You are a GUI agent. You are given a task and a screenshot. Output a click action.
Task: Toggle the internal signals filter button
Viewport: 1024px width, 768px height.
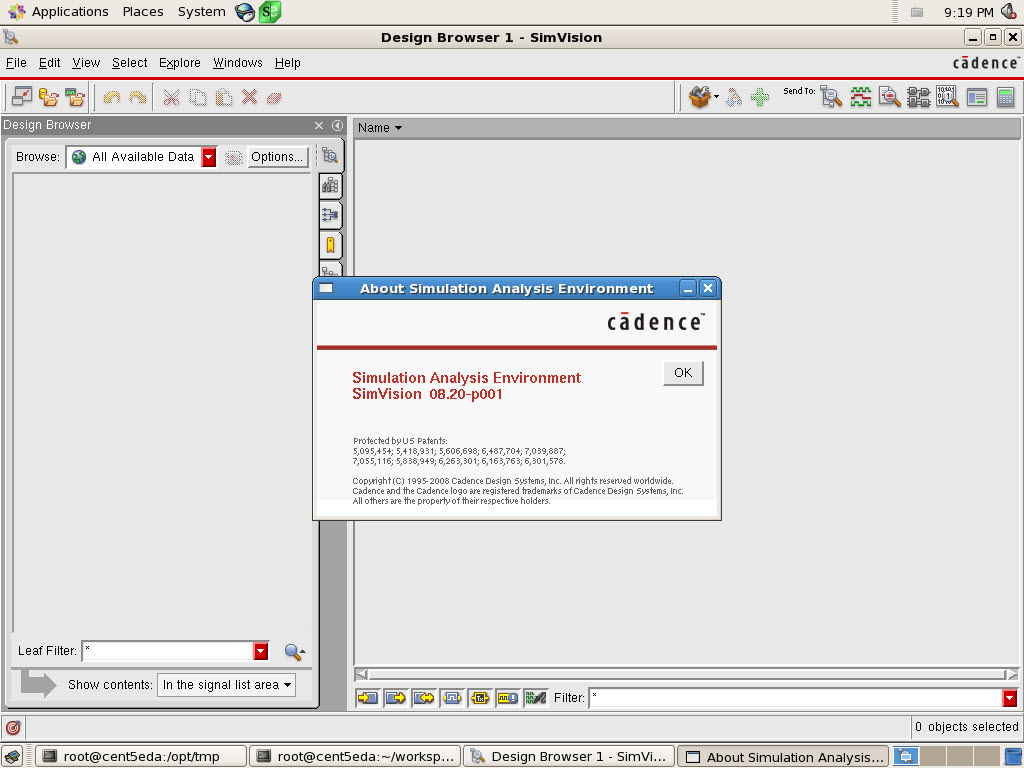(452, 697)
